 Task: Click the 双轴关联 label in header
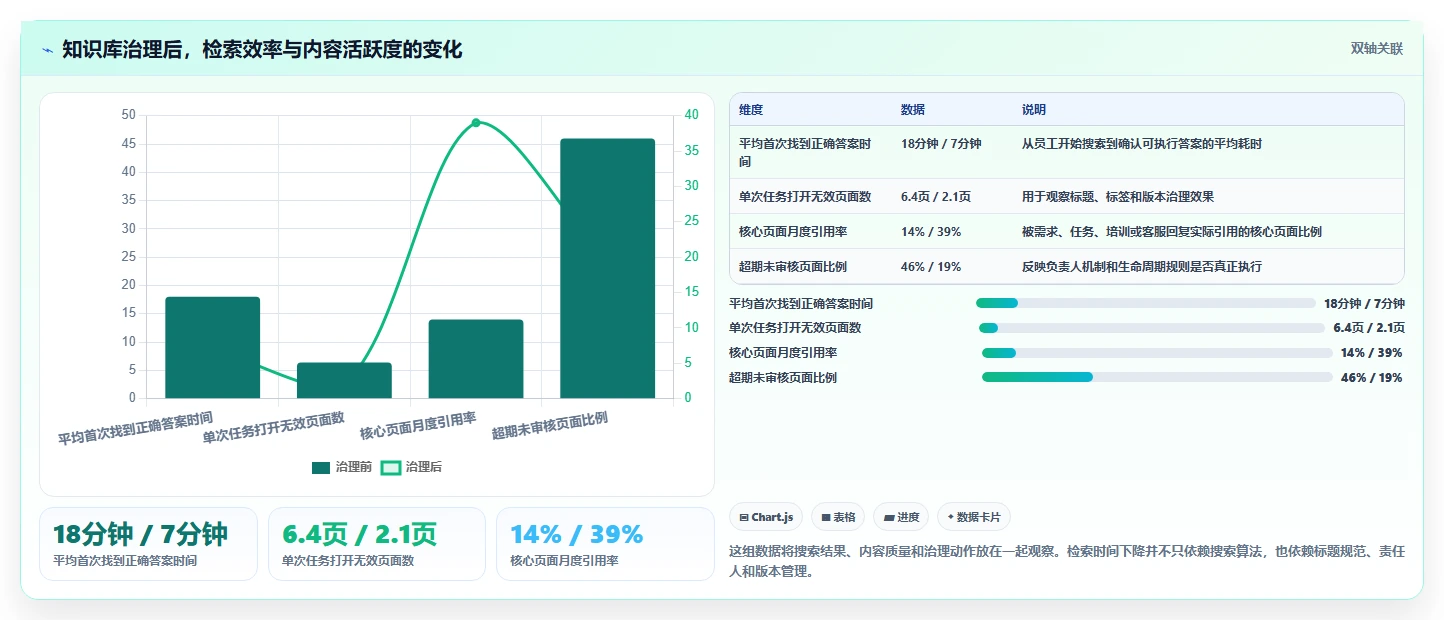tap(1377, 49)
